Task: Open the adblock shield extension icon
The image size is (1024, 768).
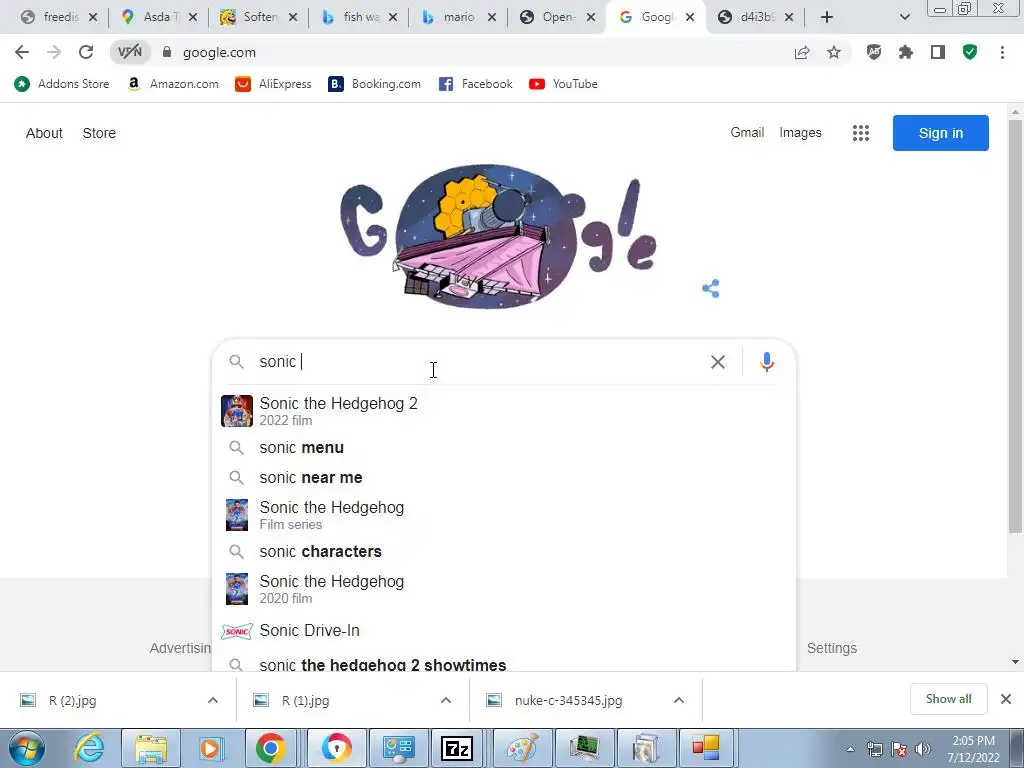Action: pos(874,52)
